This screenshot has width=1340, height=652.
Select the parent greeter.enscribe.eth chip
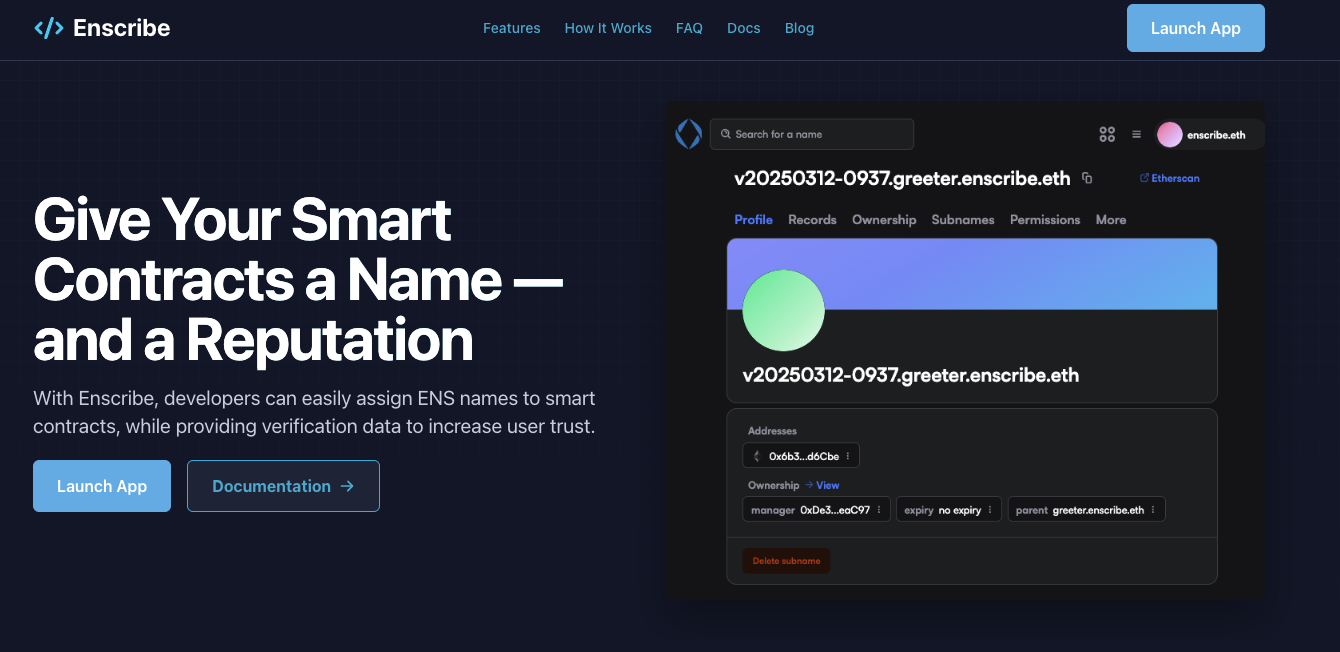[1086, 510]
